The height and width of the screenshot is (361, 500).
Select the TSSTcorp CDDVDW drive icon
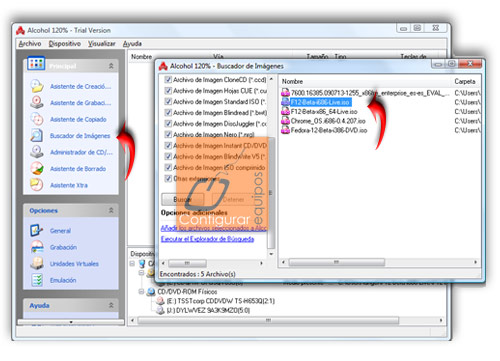click(x=161, y=301)
